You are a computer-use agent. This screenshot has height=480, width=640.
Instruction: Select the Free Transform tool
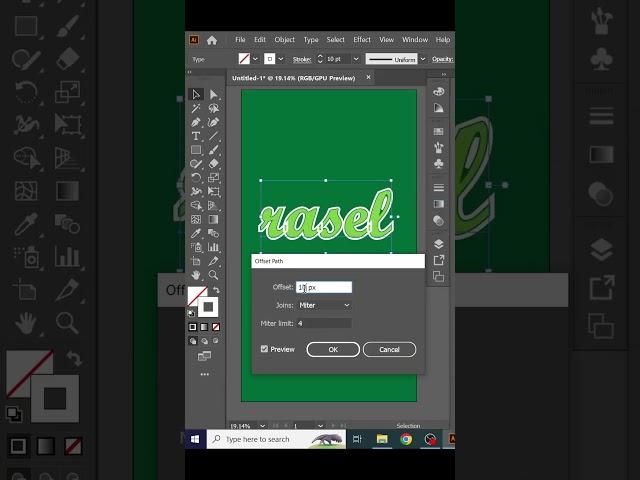(213, 191)
